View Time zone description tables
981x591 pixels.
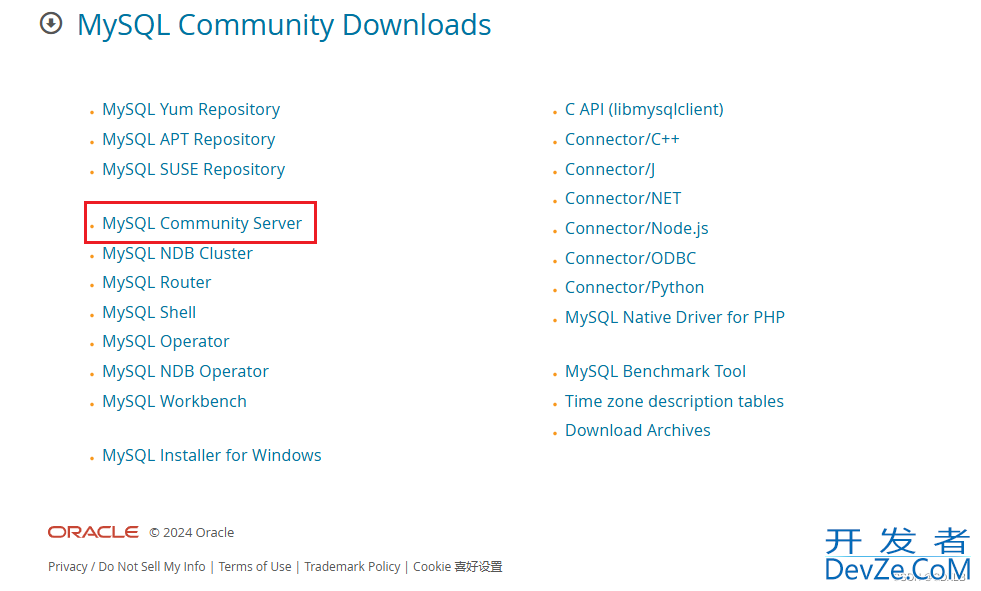674,401
